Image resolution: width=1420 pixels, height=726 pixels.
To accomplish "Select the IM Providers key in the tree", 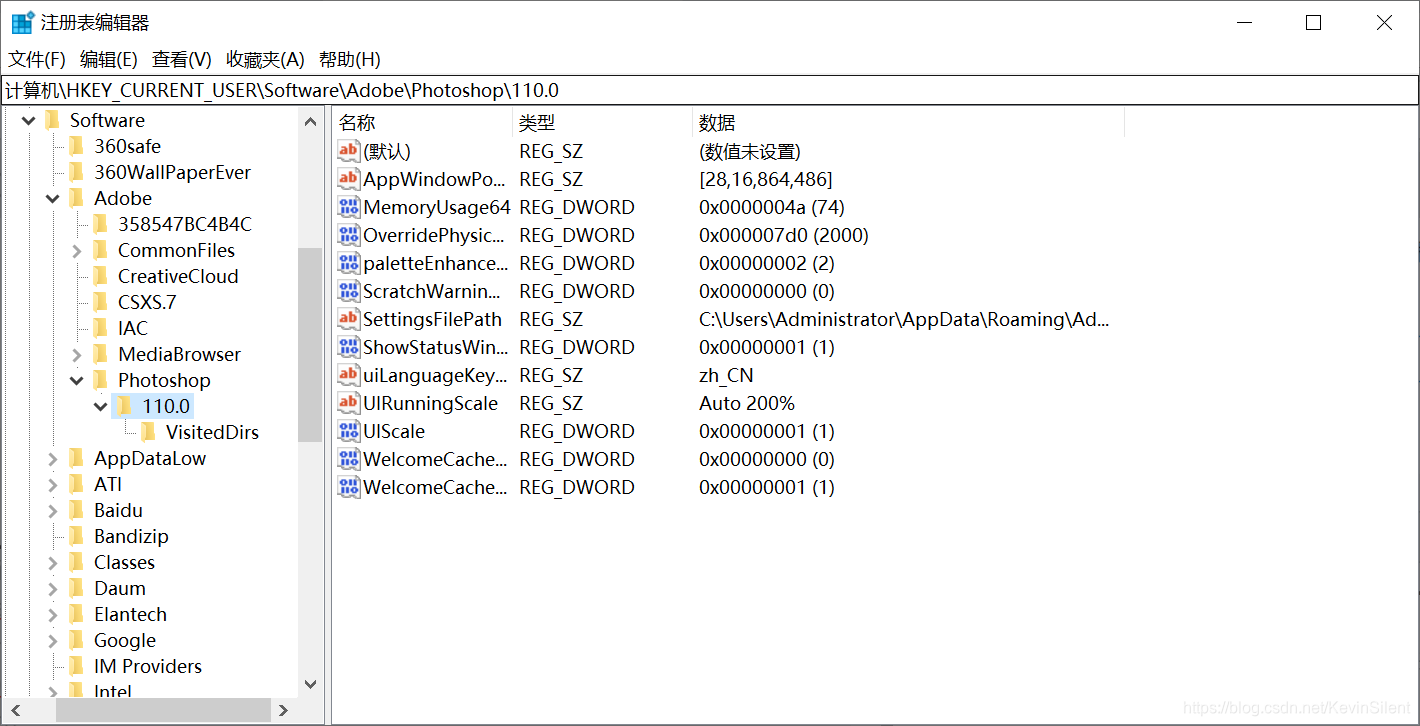I will coord(148,666).
